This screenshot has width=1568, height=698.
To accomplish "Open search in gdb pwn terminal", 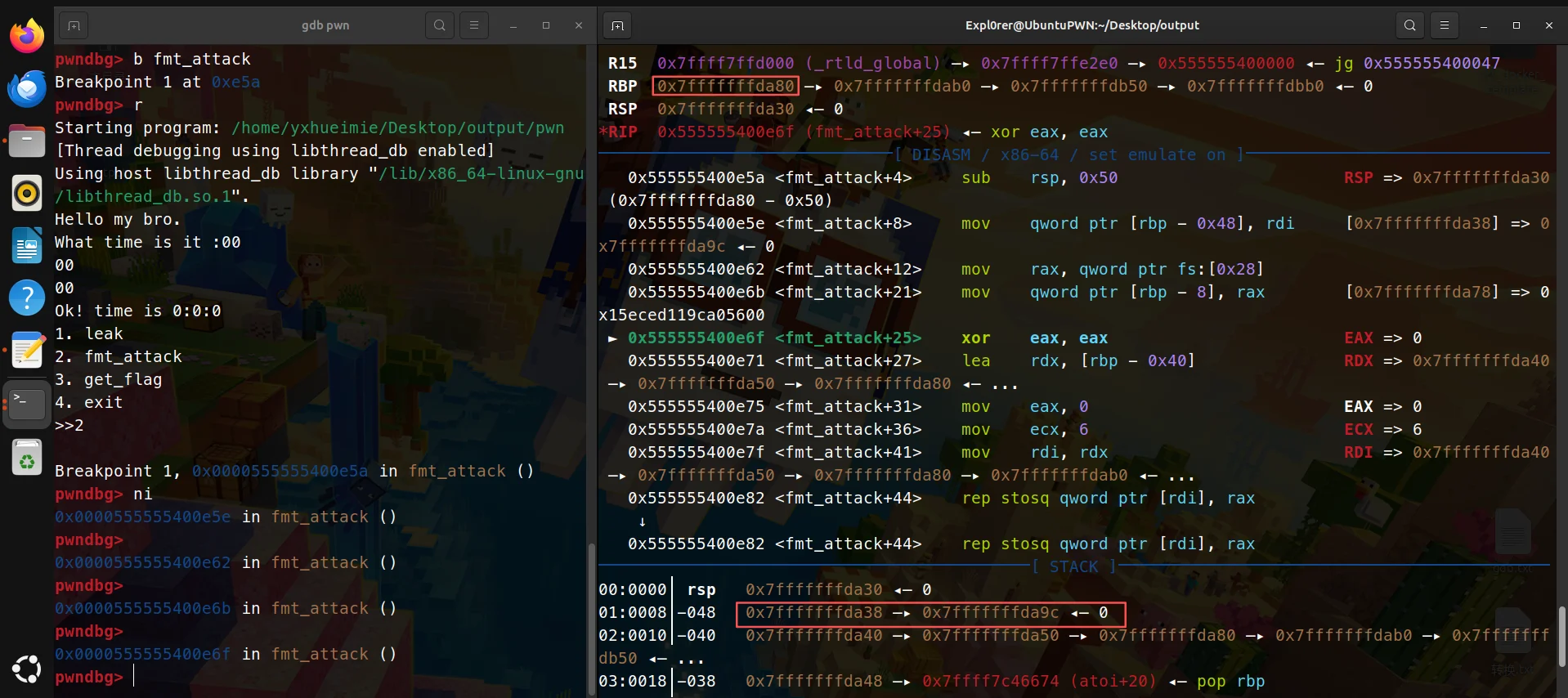I will pyautogui.click(x=440, y=25).
